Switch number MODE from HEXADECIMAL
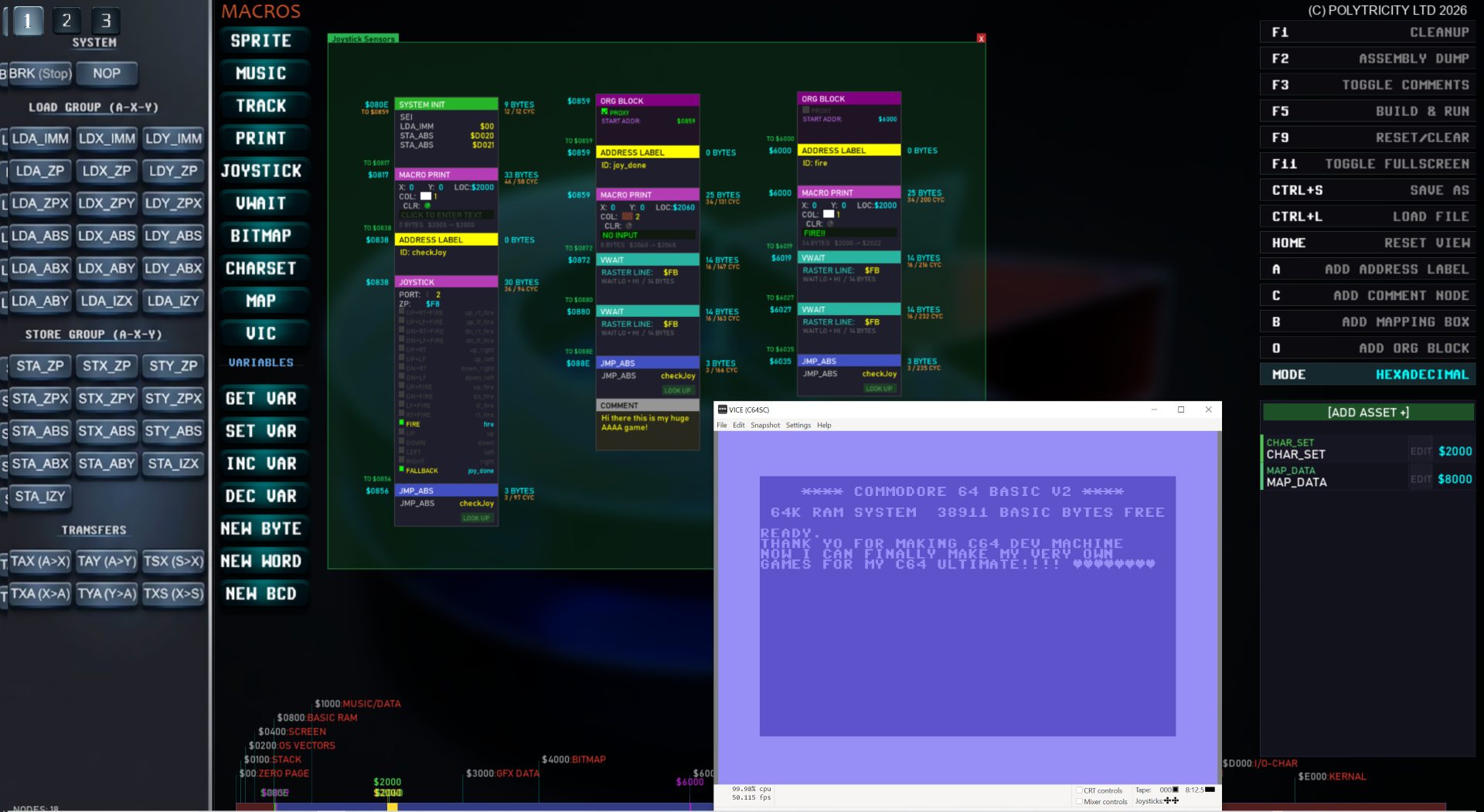Screen dimensions: 1484x812 1367,375
